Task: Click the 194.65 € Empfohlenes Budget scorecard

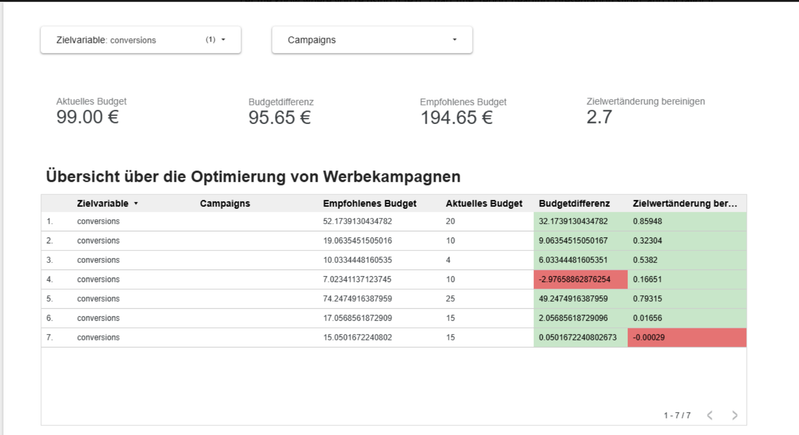Action: [463, 111]
